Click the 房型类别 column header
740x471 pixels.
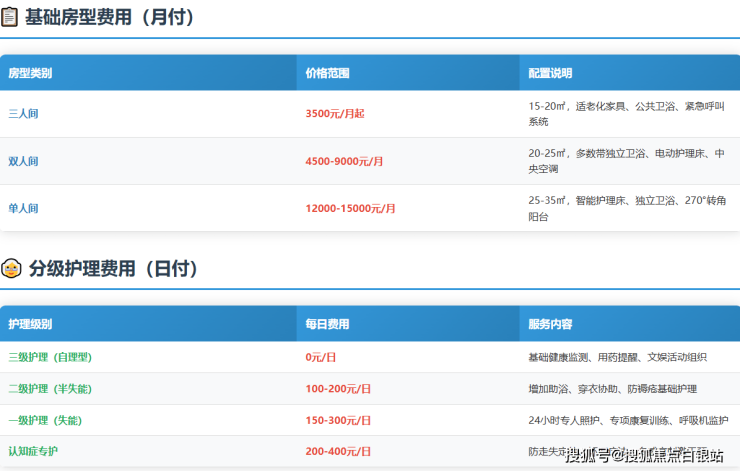point(30,73)
